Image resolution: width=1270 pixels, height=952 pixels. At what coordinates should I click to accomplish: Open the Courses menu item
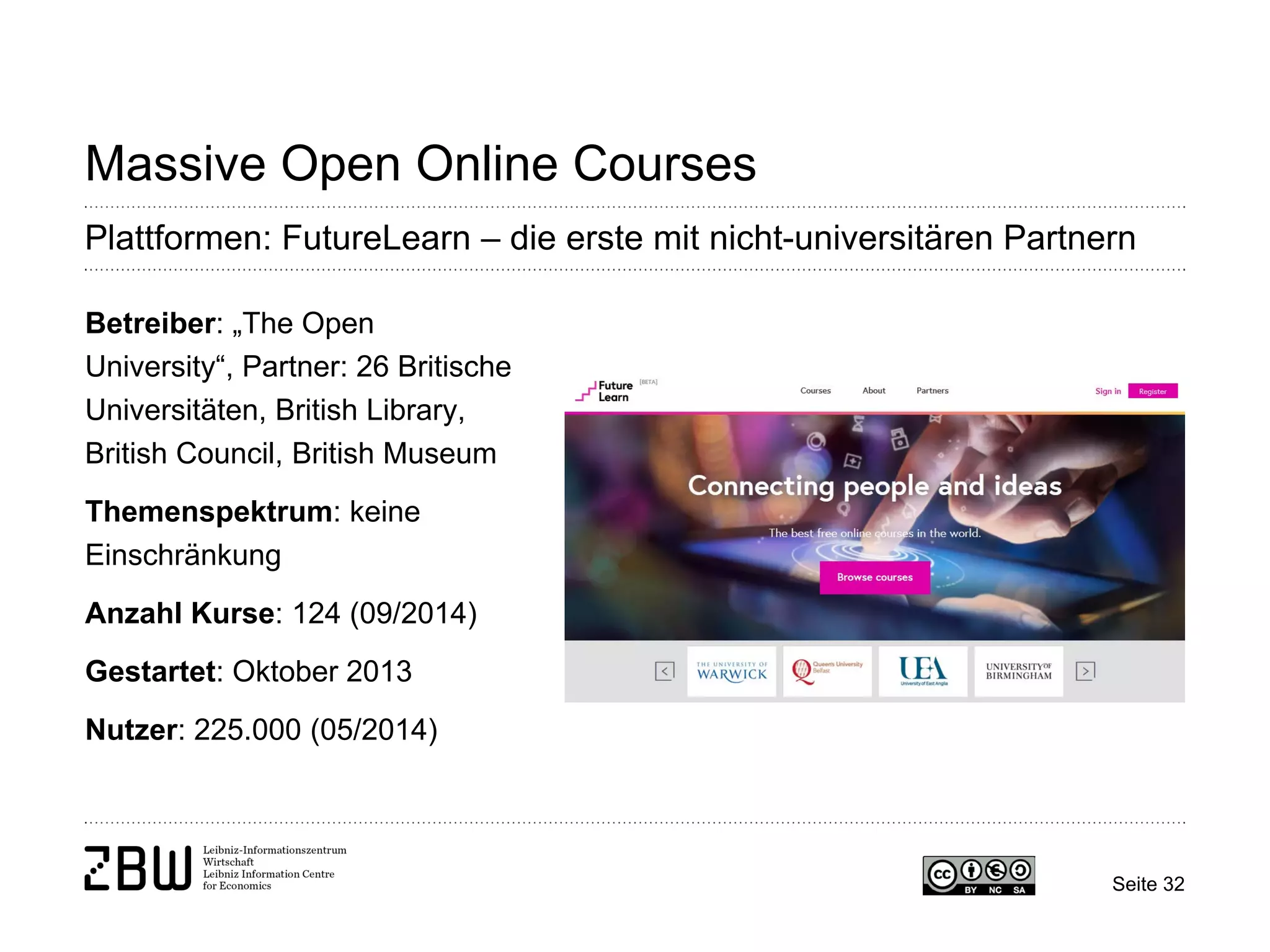[x=815, y=390]
